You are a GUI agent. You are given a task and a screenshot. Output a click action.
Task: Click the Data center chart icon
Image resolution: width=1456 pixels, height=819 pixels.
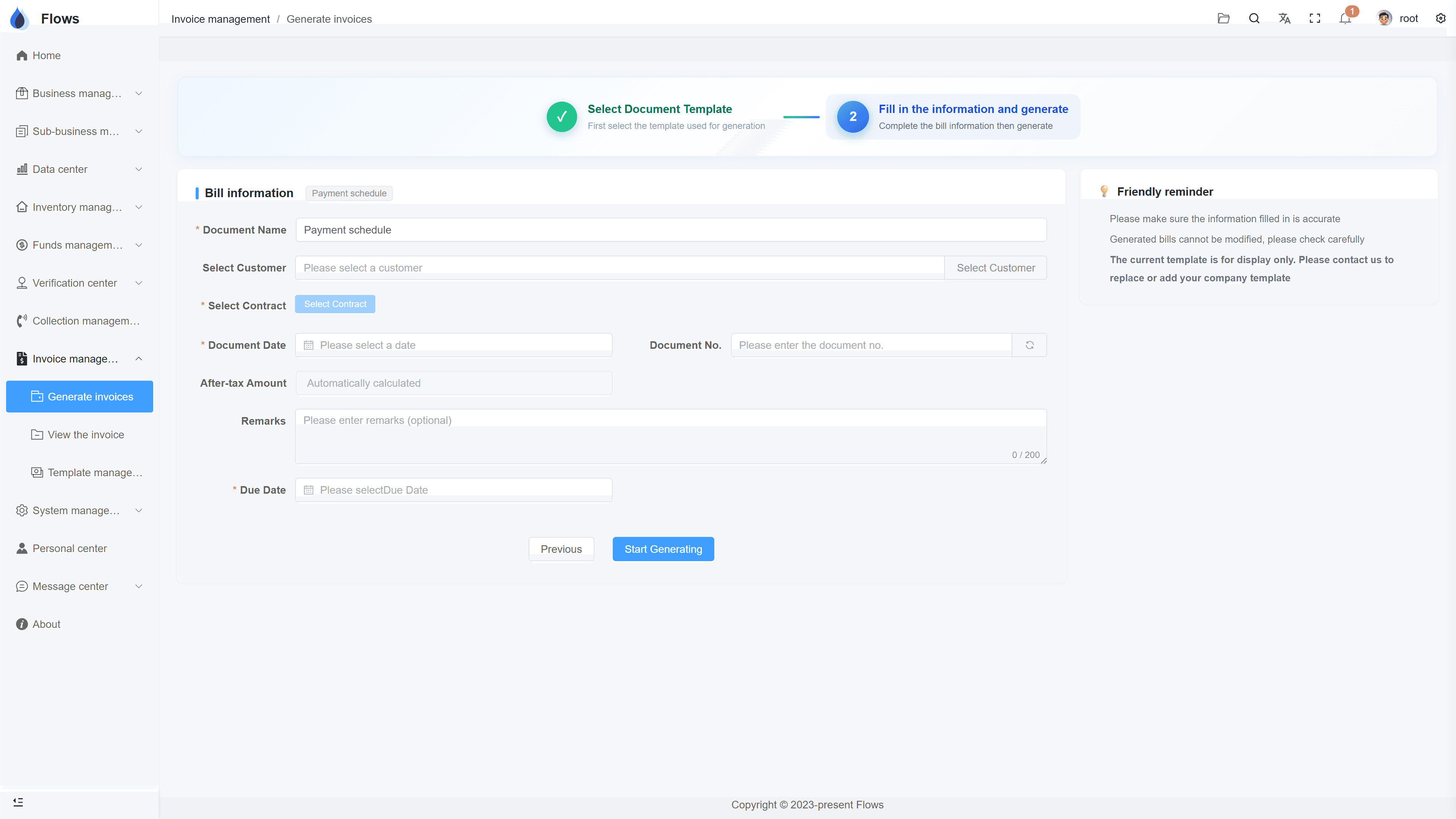pos(22,169)
